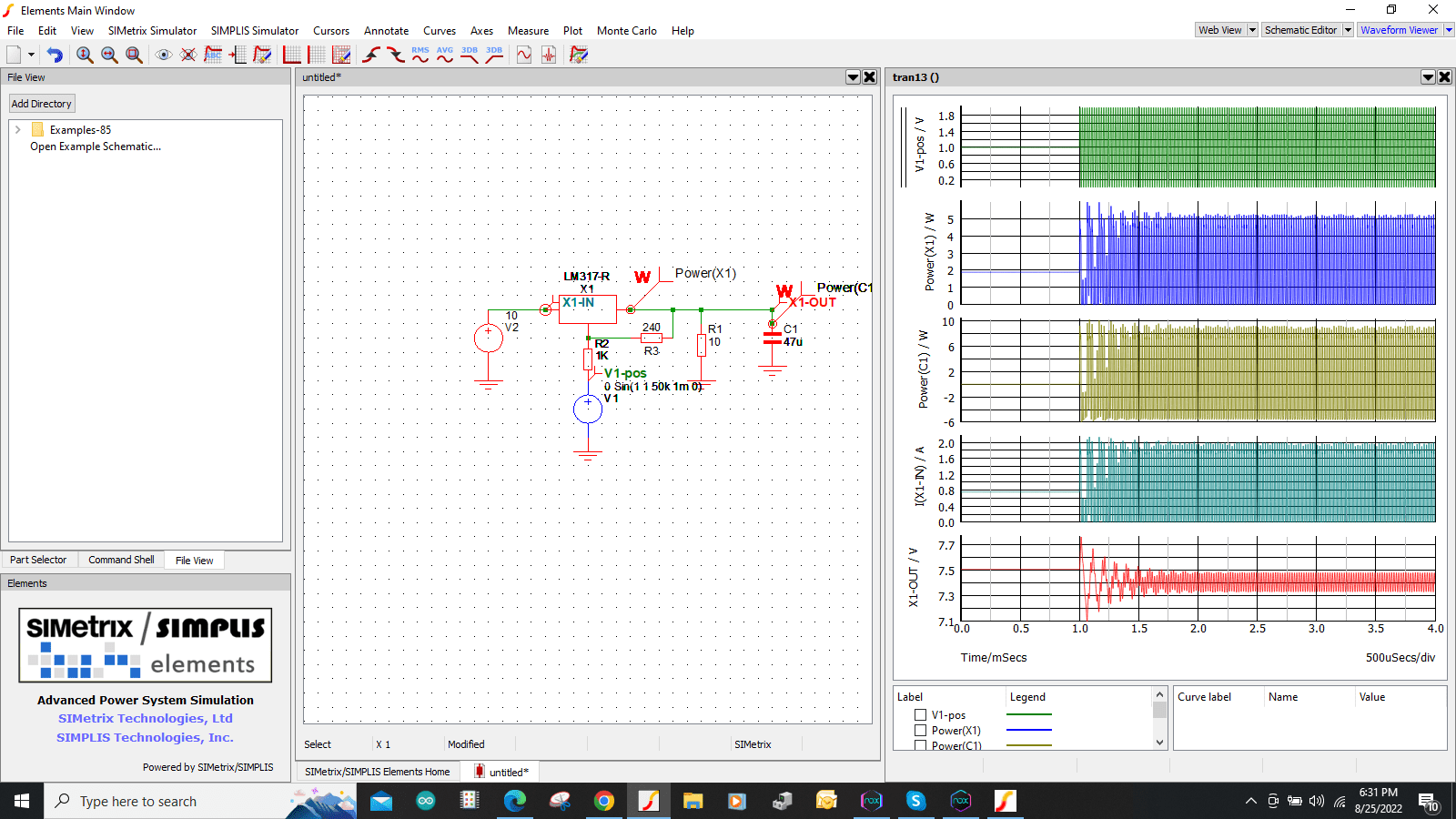1456x819 pixels.
Task: Expand the Examples-85 folder tree
Action: (18, 129)
